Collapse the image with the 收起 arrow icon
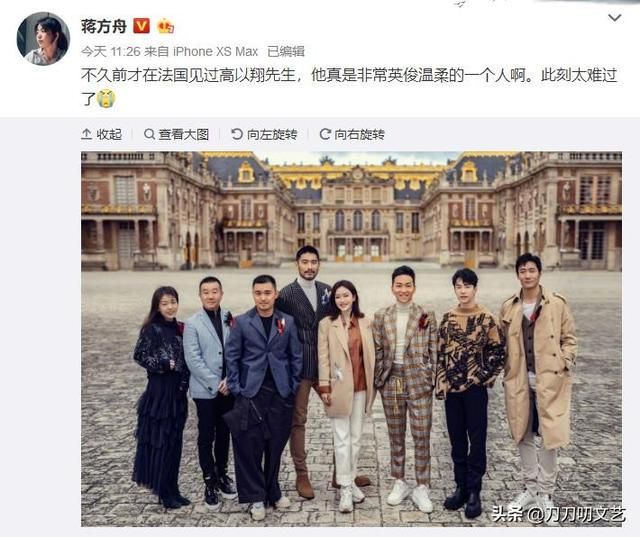 click(87, 134)
